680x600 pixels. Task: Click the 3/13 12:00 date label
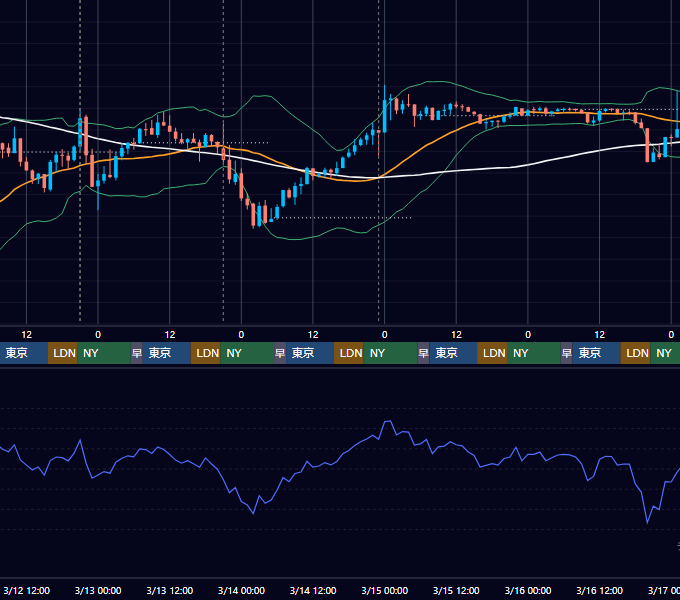[170, 590]
